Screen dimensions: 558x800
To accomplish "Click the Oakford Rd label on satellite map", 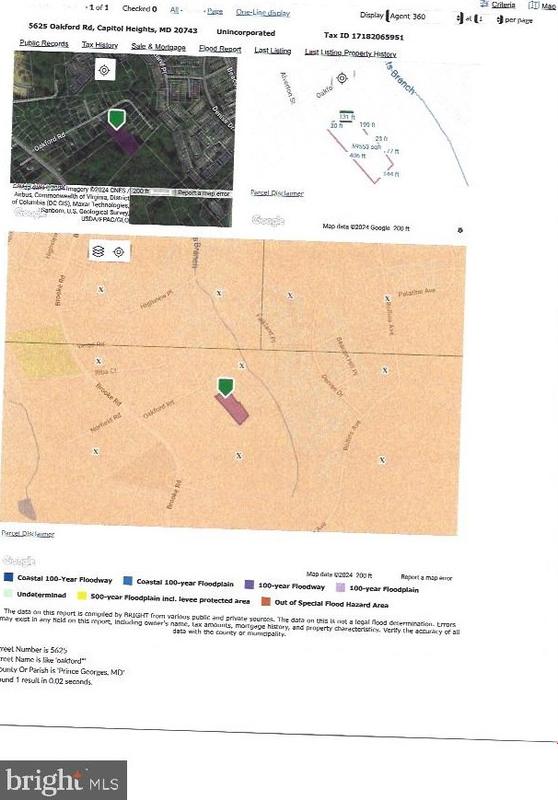I will coord(50,141).
